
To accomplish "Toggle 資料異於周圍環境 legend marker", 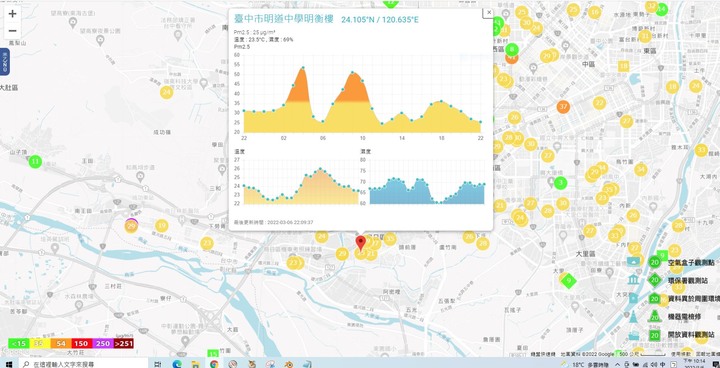I will pyautogui.click(x=655, y=298).
